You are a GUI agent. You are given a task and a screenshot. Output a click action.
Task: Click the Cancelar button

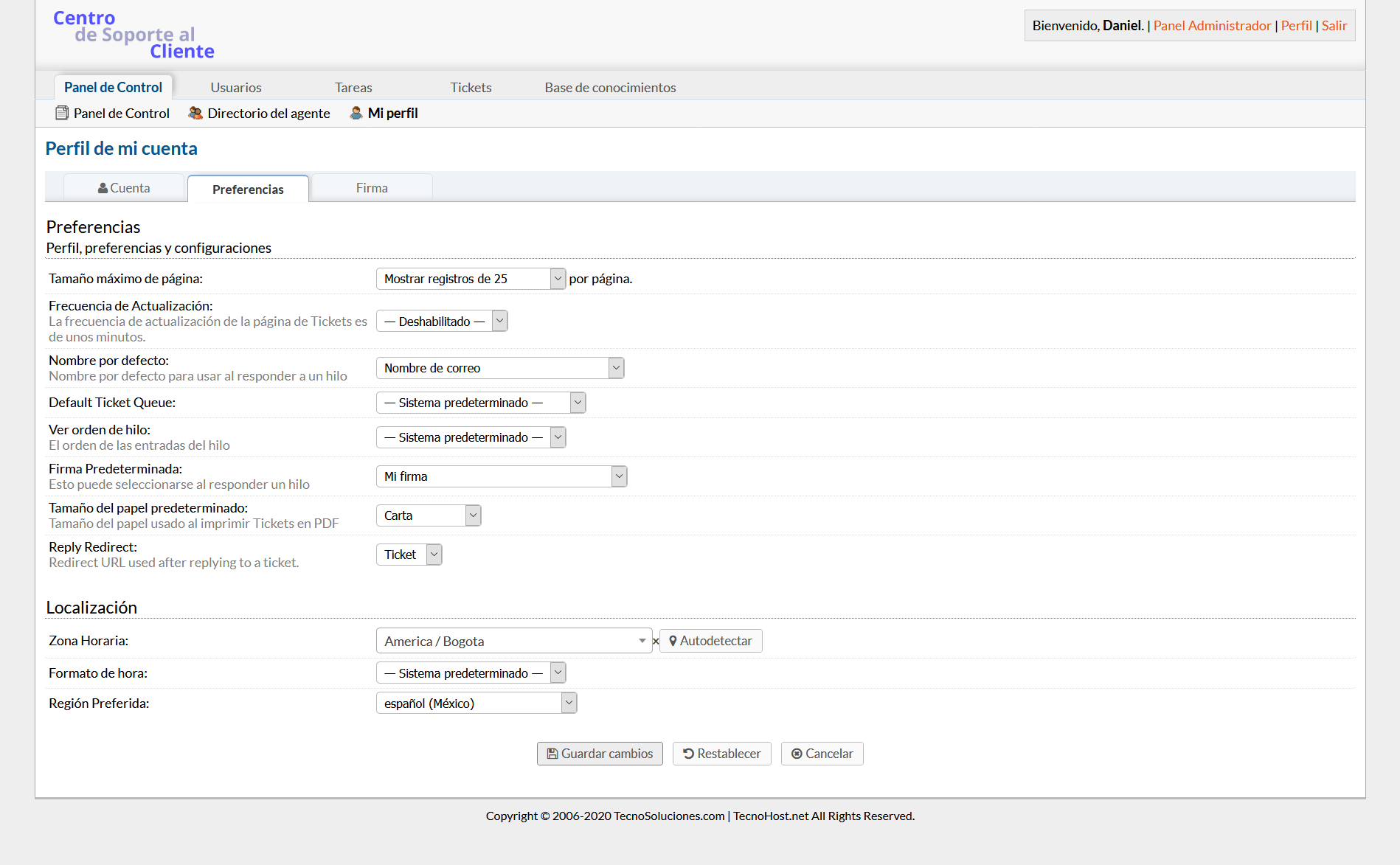[822, 754]
